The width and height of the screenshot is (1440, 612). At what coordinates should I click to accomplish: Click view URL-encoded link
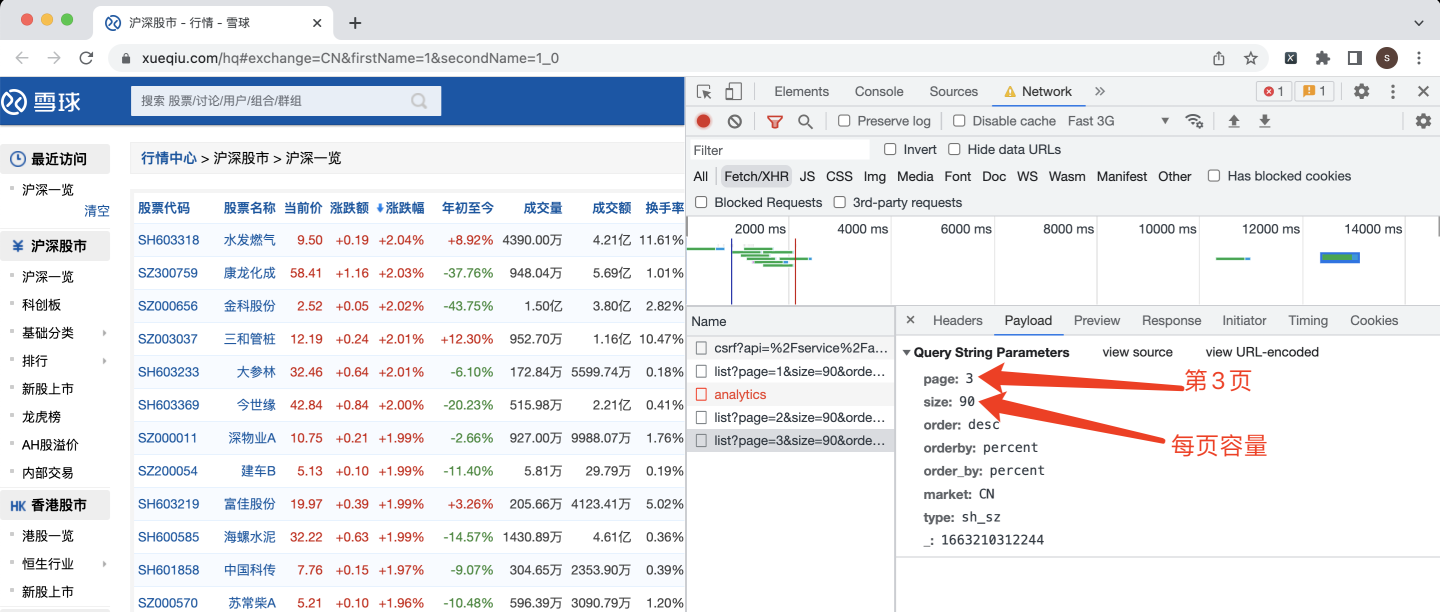[1262, 352]
